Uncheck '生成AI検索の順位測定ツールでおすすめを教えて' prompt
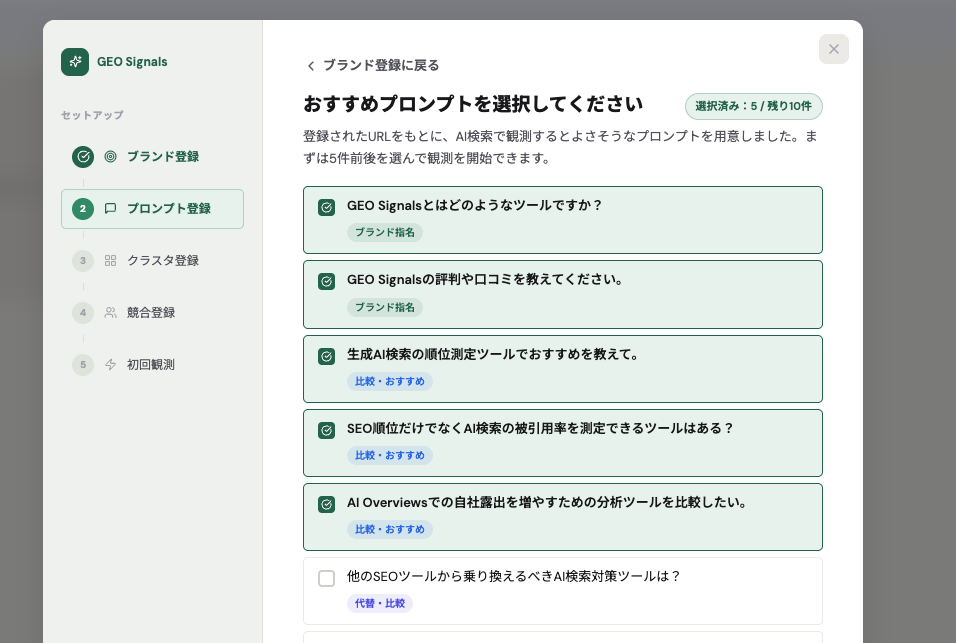Screen dimensions: 956x643 326,356
